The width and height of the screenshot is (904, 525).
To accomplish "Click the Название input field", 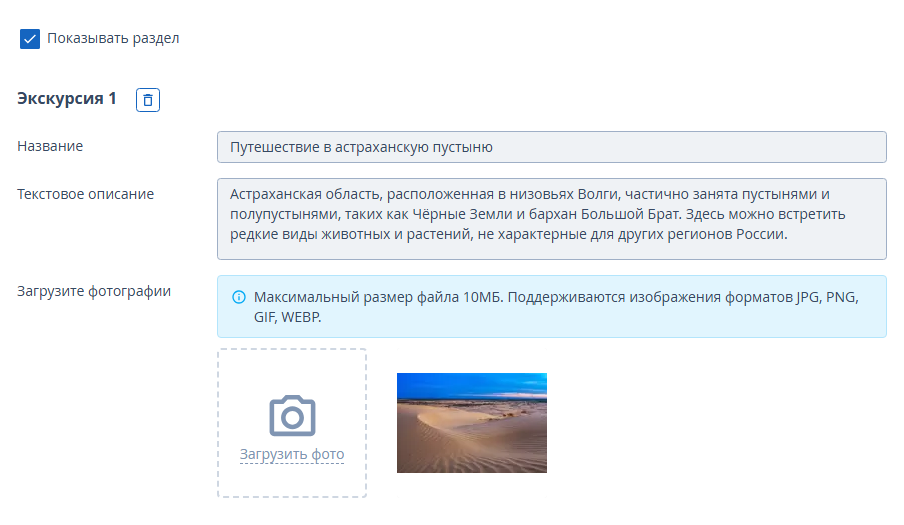I will 552,147.
